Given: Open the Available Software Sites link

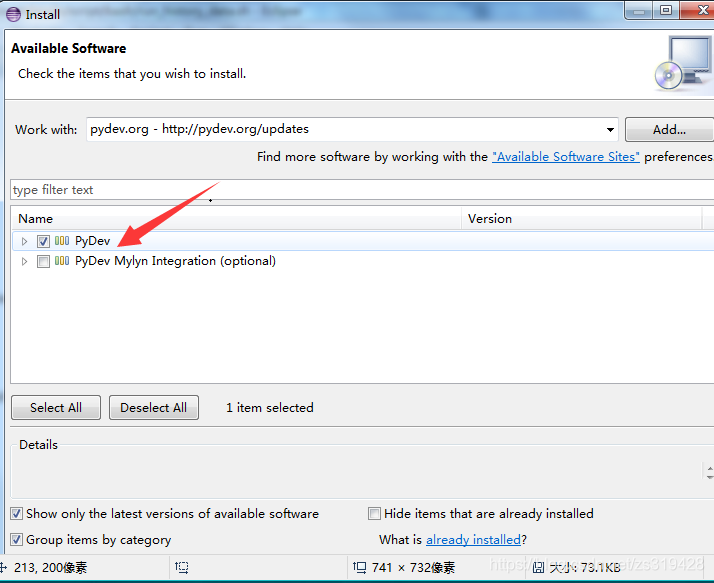Looking at the screenshot, I should tap(566, 157).
